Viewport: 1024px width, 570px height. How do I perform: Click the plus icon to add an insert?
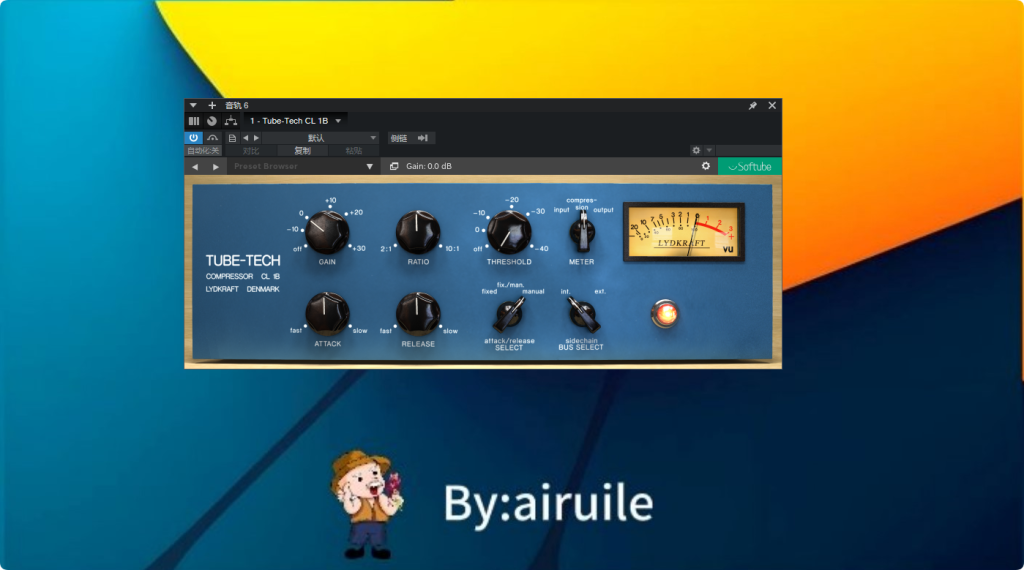(x=212, y=105)
